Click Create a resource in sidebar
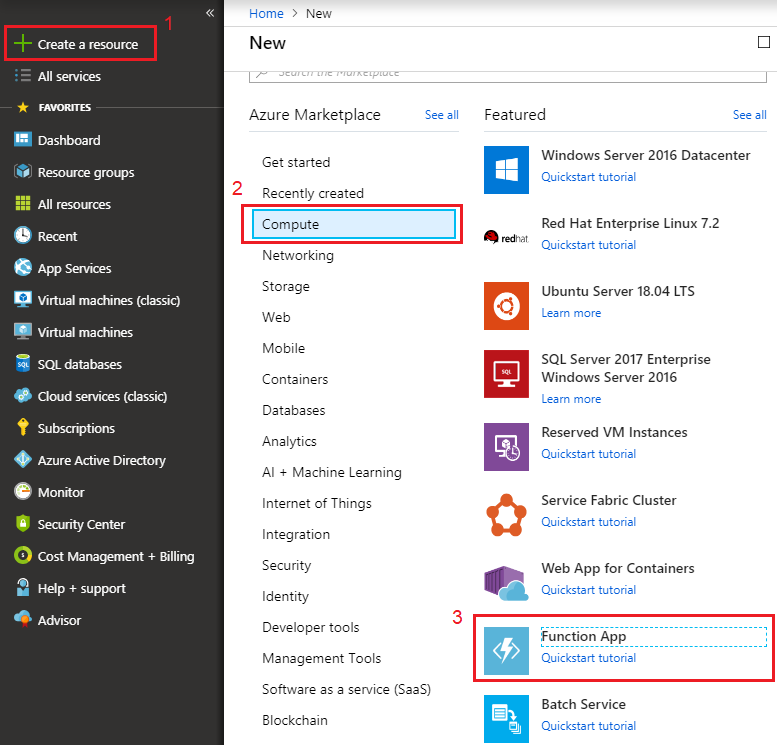This screenshot has width=777, height=745. 87,45
